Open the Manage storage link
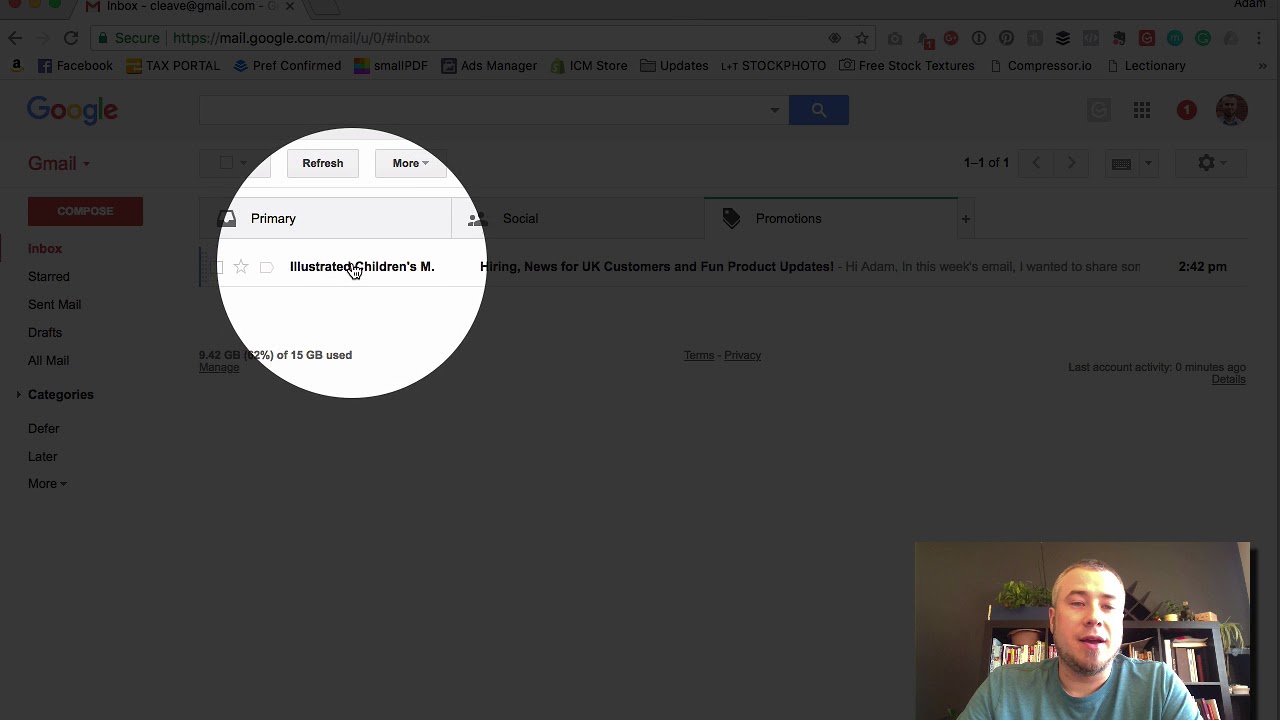Viewport: 1280px width, 720px height. (x=219, y=367)
